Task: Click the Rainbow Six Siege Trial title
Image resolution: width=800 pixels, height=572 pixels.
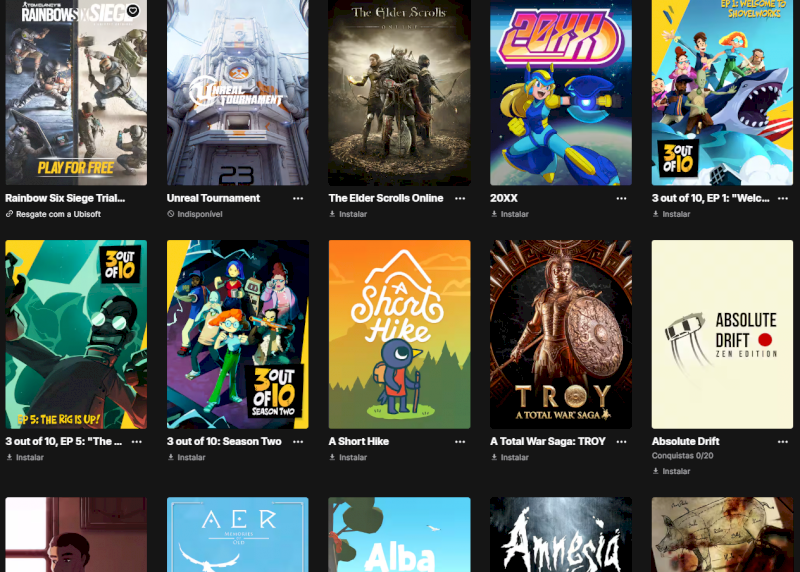Action: [x=65, y=198]
